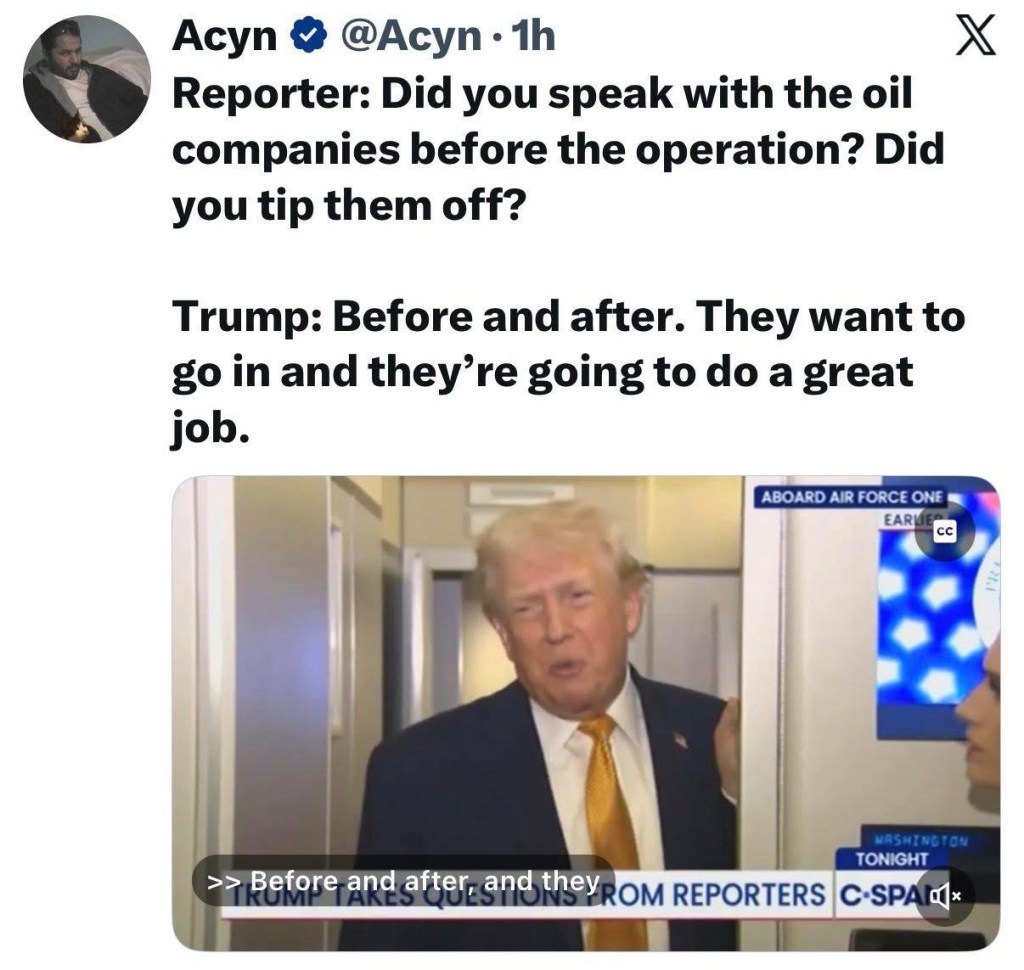
Task: Click the Trump quote paragraph text
Action: coord(568,372)
